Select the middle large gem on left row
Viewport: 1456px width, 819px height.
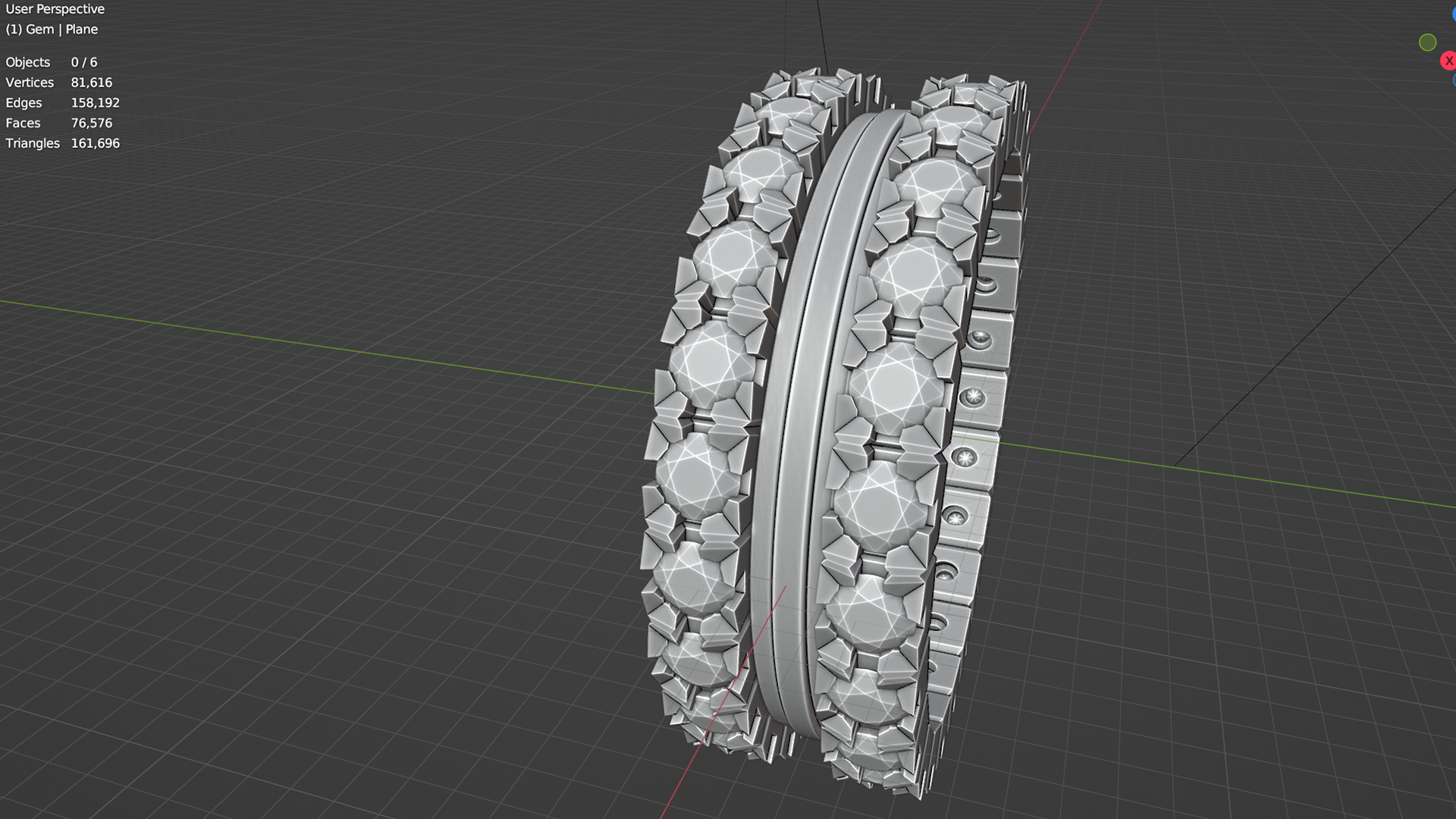coord(711,364)
